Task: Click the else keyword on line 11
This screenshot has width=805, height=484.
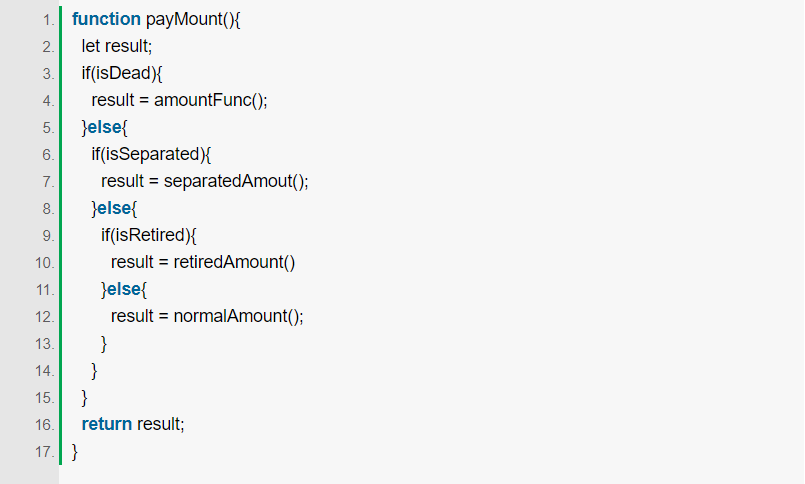Action: point(124,289)
